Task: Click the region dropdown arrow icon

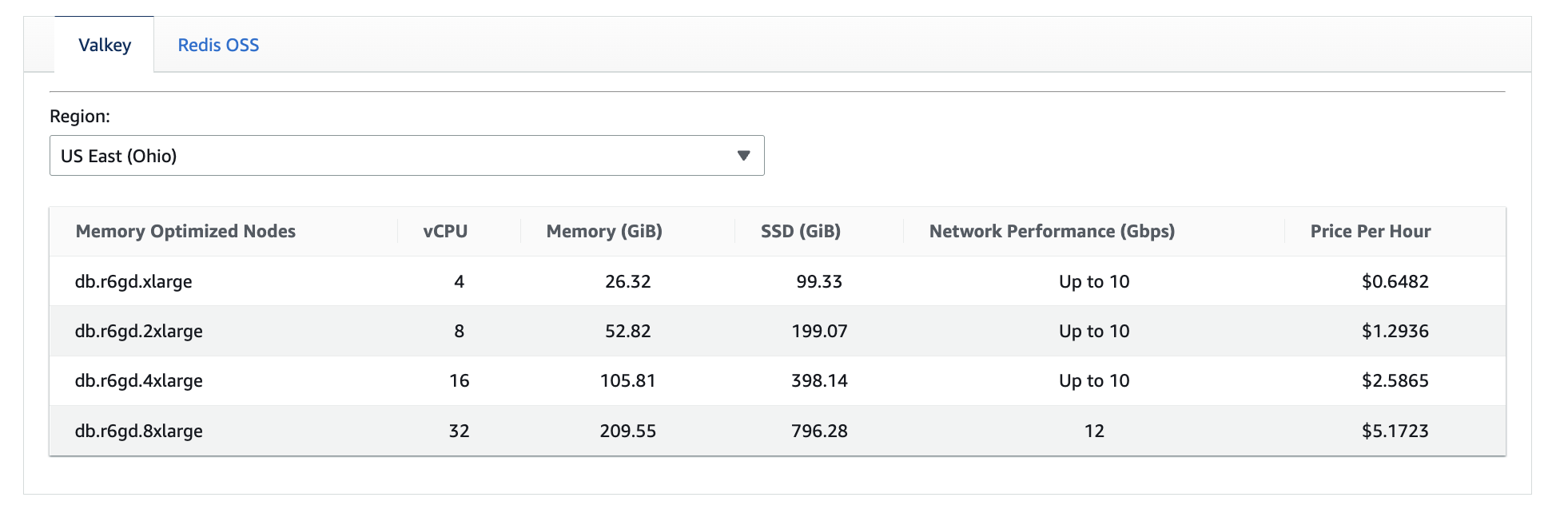Action: click(743, 156)
